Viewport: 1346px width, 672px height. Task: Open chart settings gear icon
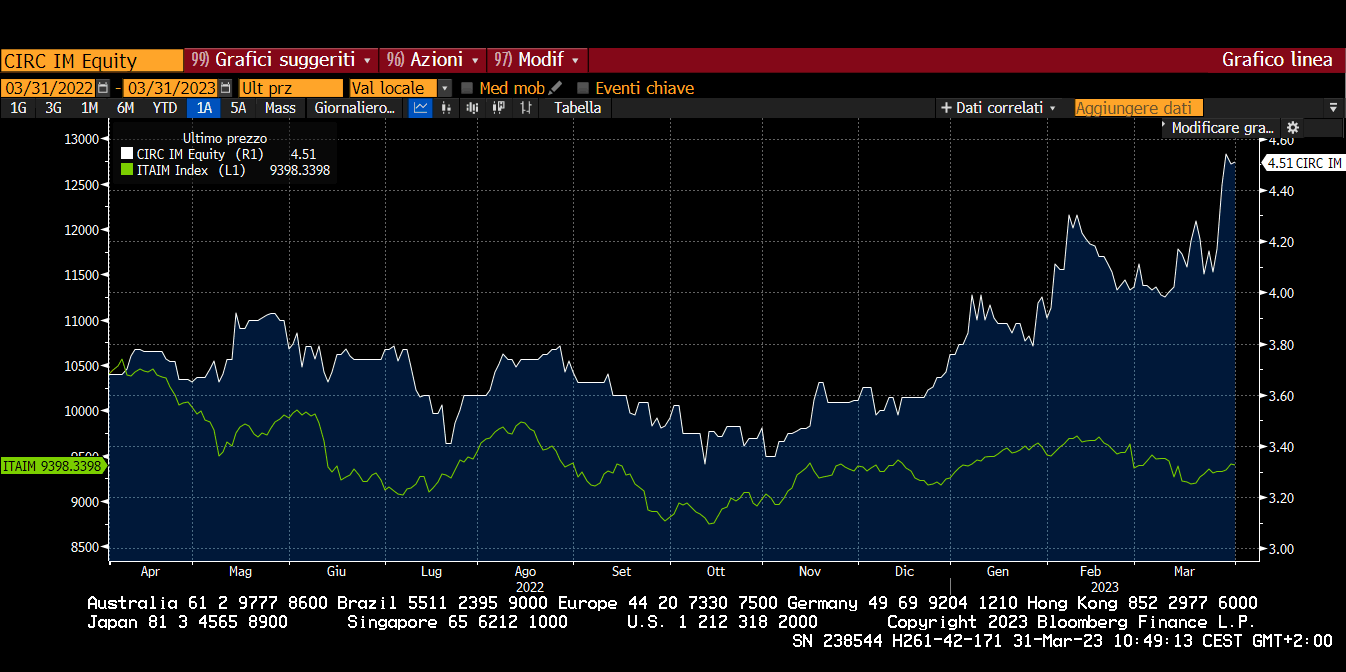1292,128
